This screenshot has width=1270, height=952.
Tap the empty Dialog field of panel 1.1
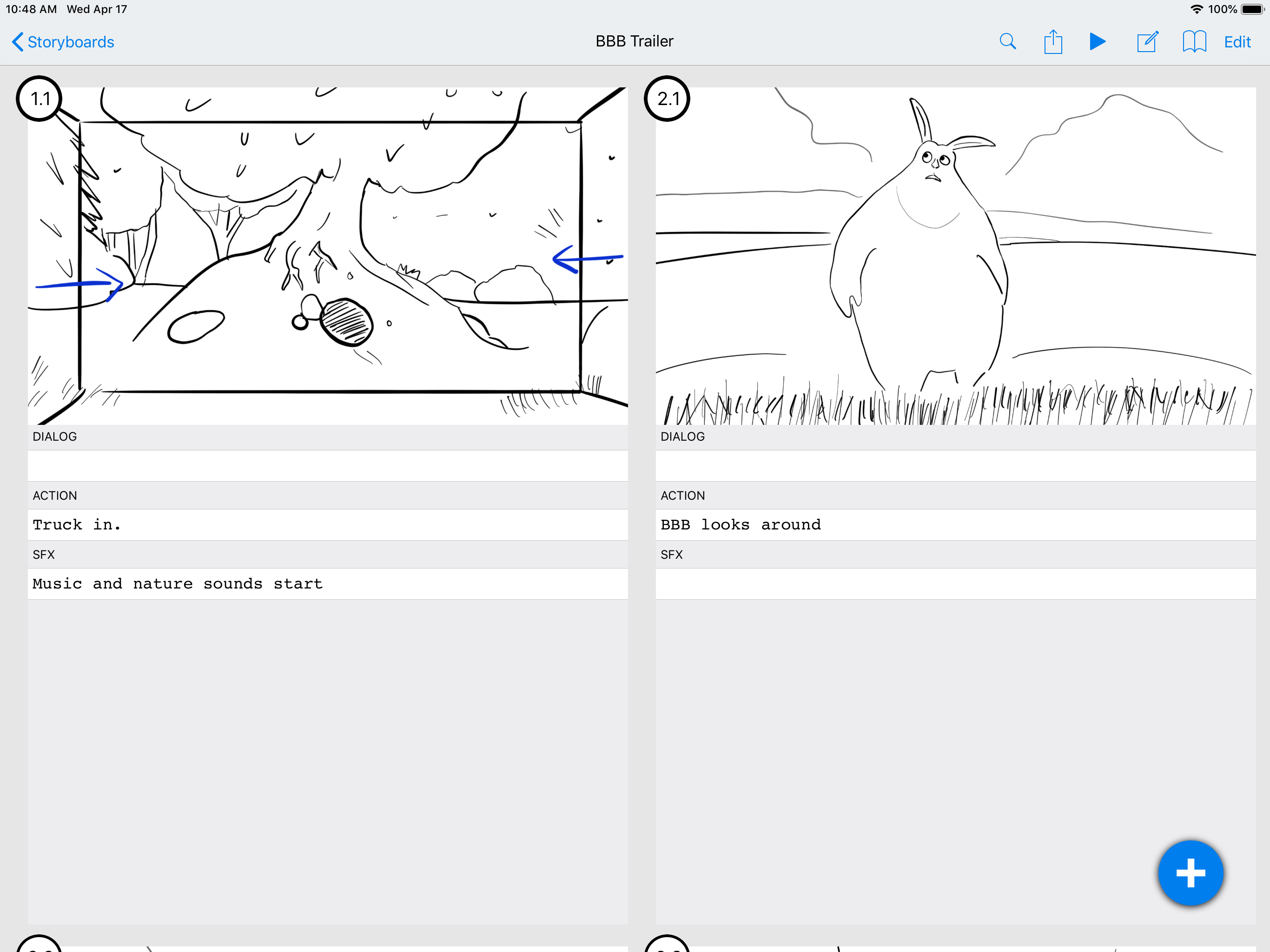[x=327, y=466]
